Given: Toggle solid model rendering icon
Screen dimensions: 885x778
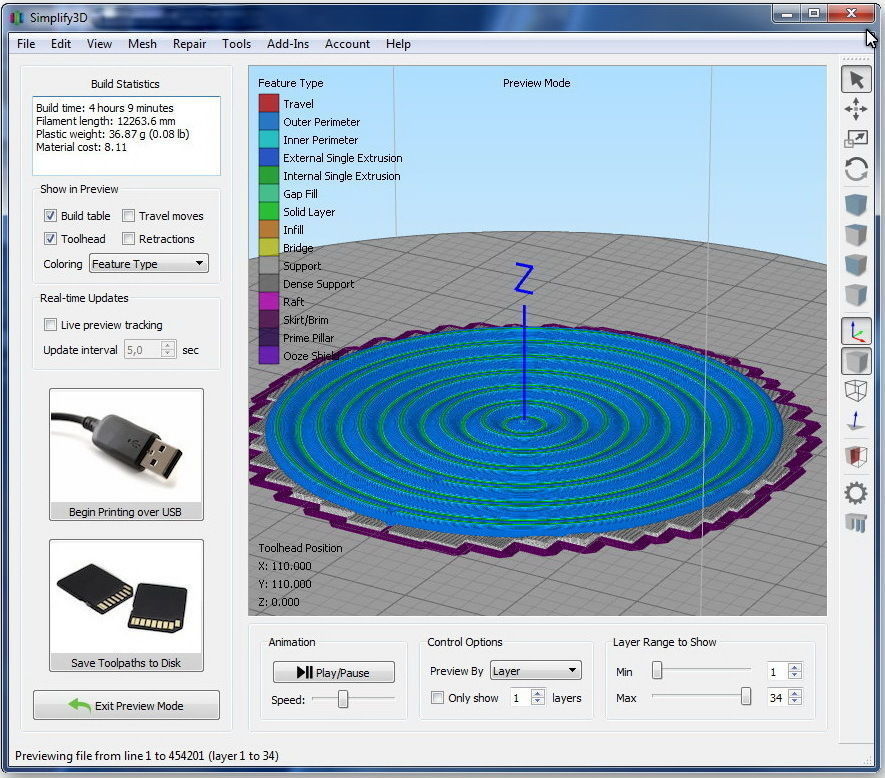Looking at the screenshot, I should point(857,361).
